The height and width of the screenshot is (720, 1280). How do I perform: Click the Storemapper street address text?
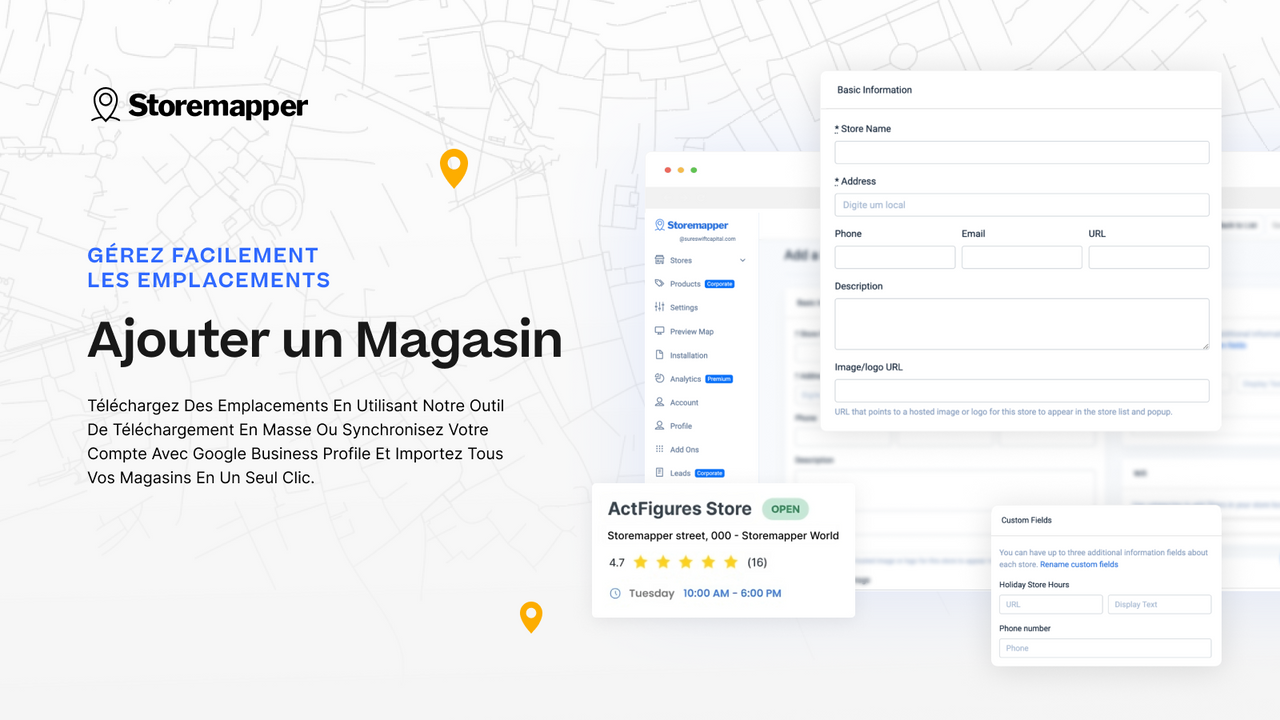[723, 536]
